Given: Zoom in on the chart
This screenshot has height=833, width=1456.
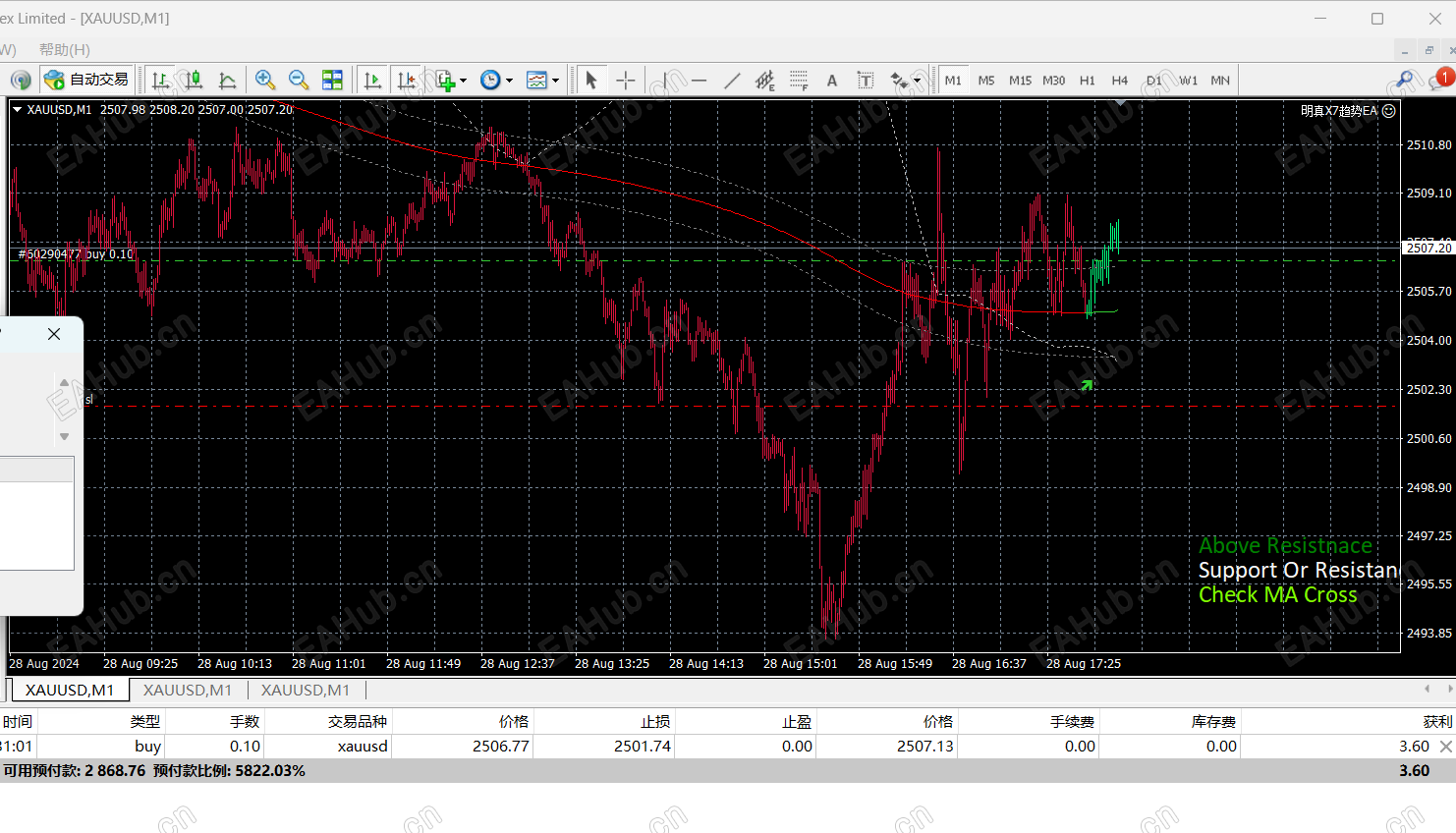Looking at the screenshot, I should coord(265,80).
